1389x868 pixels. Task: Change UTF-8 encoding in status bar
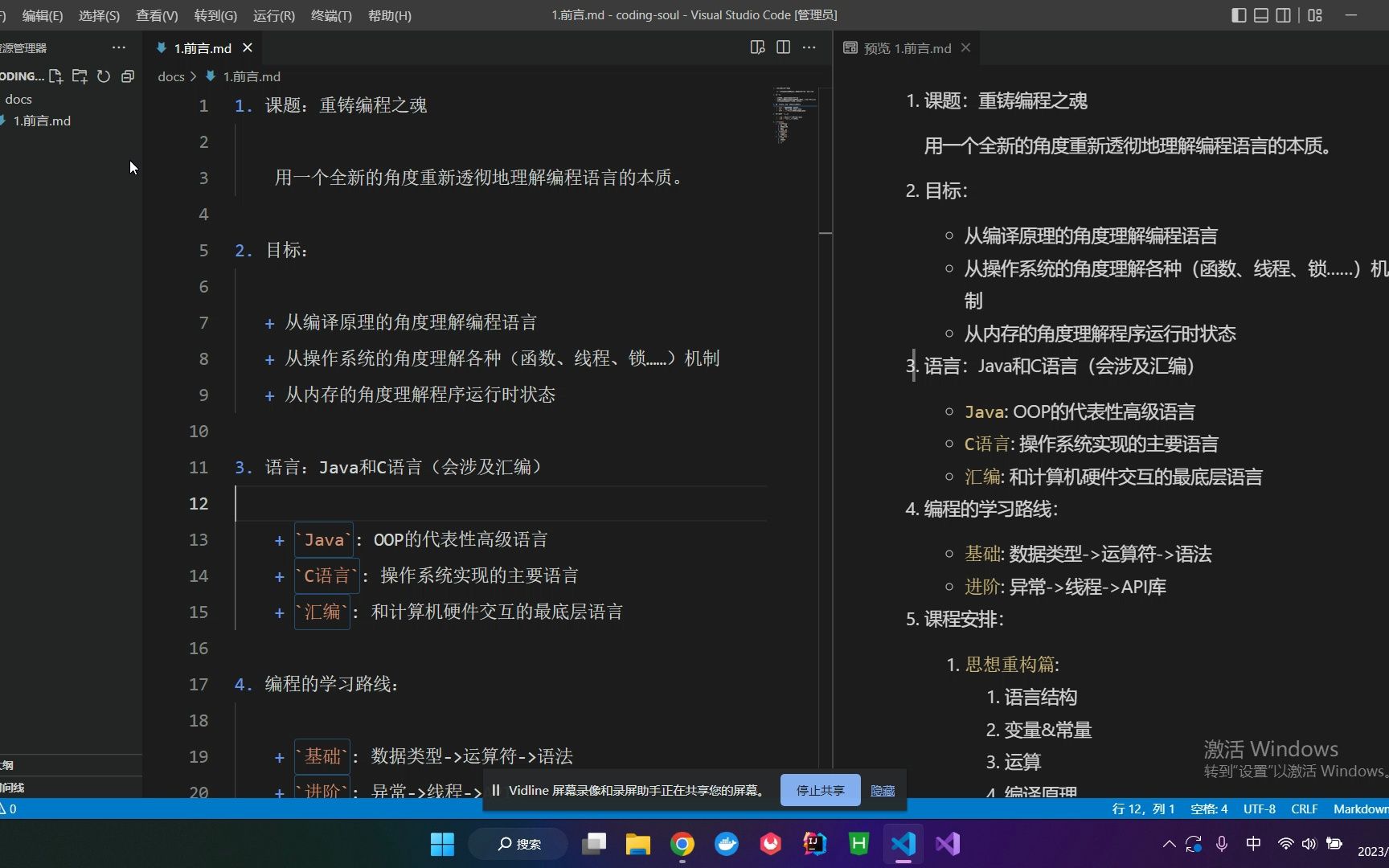1260,809
